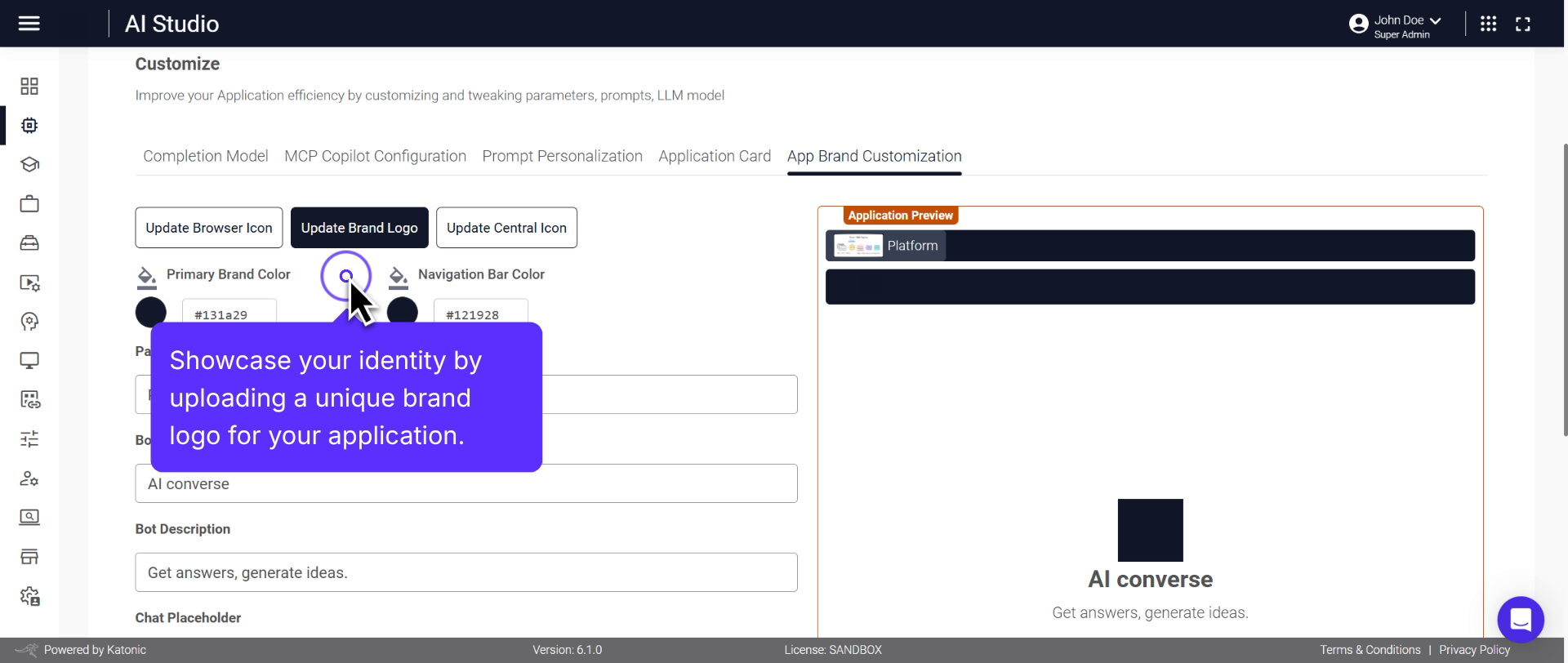Click the John Doe avatar icon
This screenshot has width=1568, height=663.
pos(1359,24)
